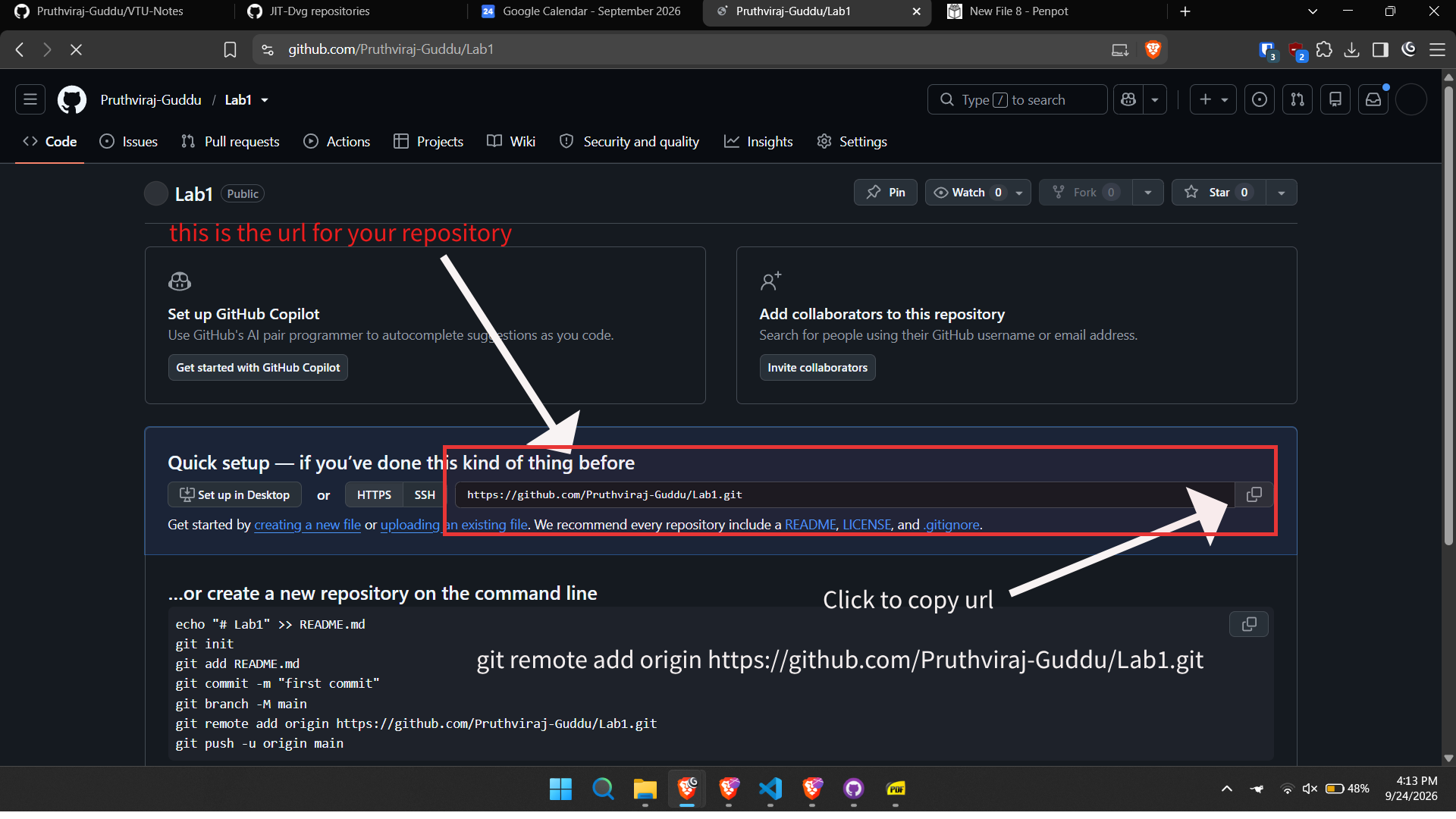The image size is (1456, 819).
Task: Open the LICENSE link
Action: click(x=867, y=525)
